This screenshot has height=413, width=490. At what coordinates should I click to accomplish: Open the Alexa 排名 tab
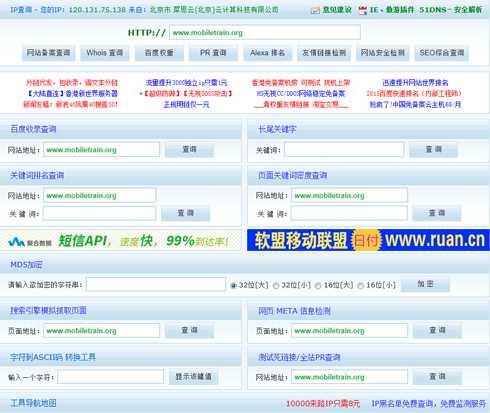pos(268,53)
